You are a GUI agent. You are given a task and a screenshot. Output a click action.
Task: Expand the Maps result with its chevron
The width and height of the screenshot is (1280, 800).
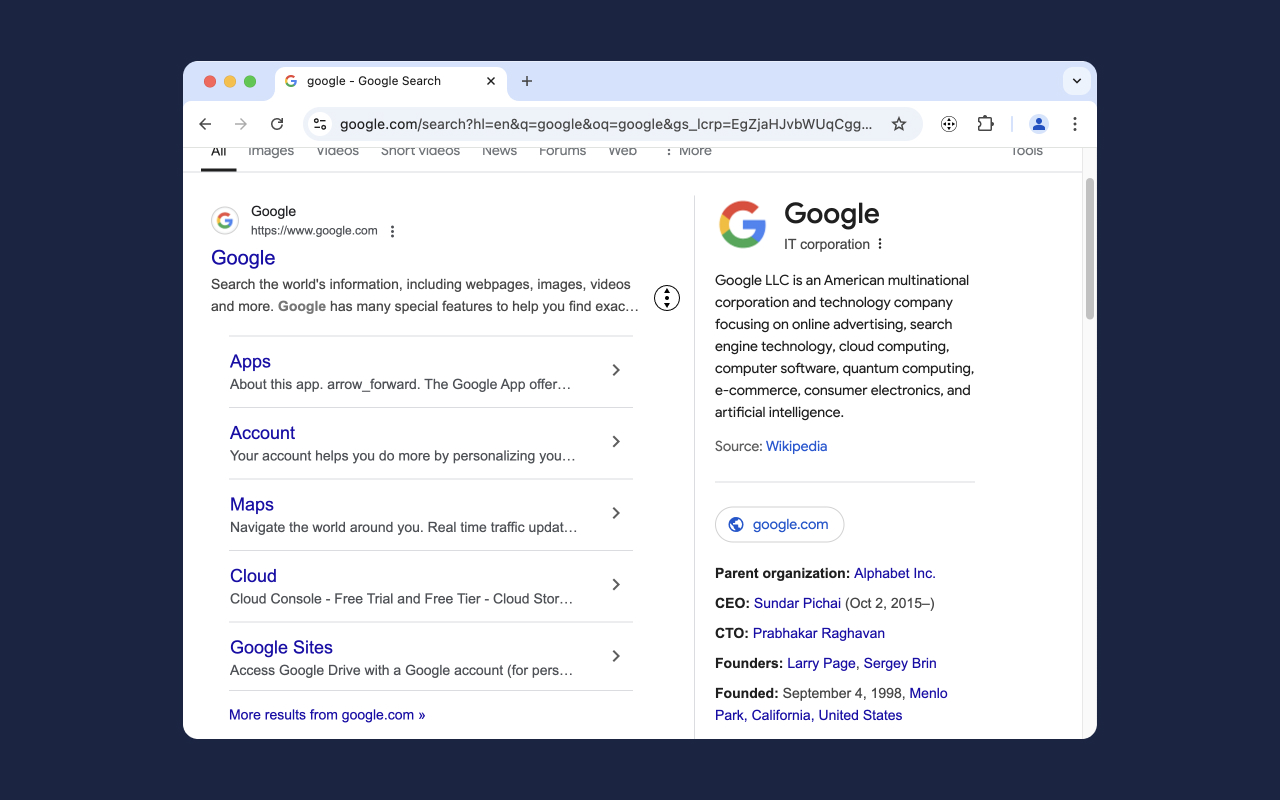point(616,513)
